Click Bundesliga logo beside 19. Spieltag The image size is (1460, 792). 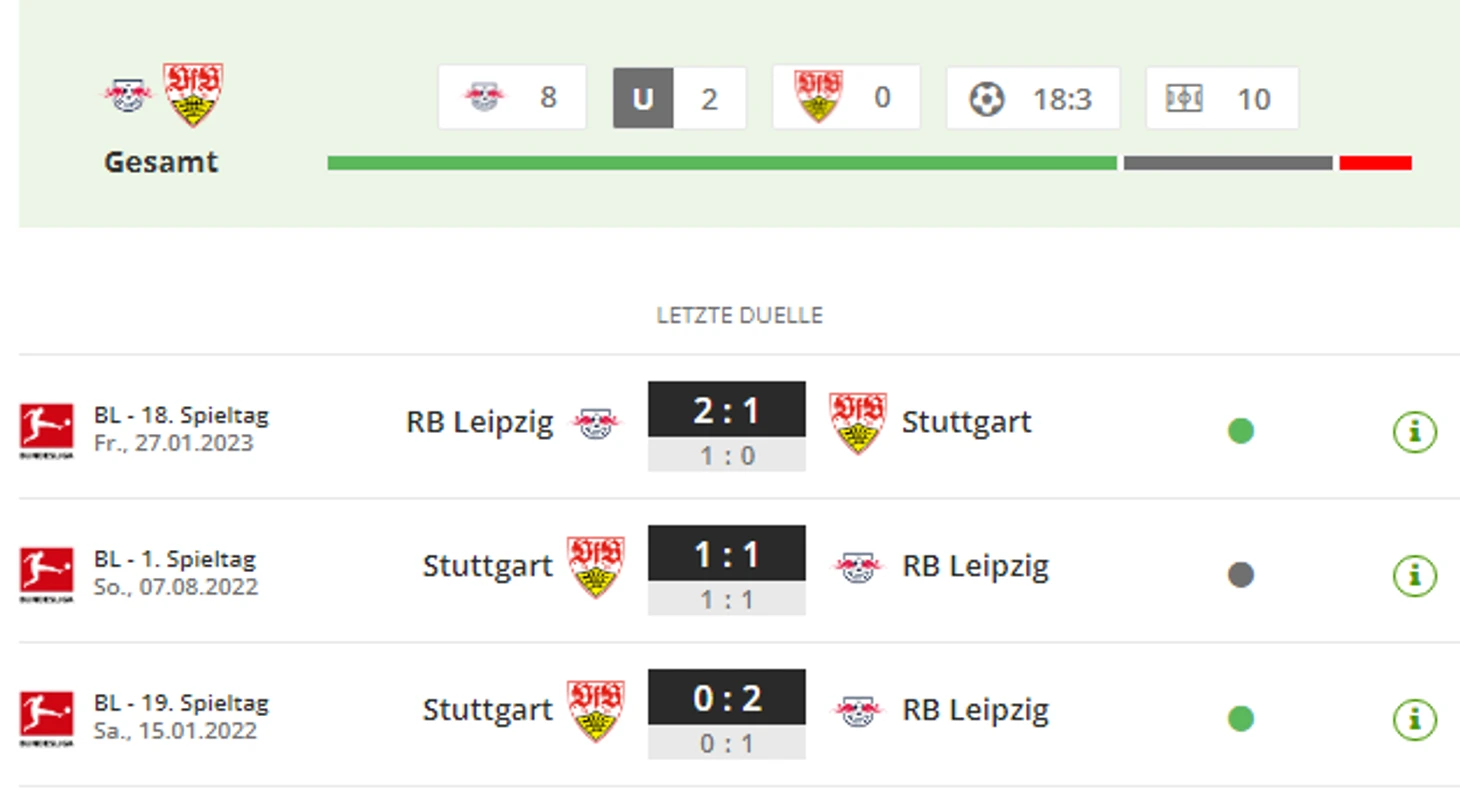[46, 719]
